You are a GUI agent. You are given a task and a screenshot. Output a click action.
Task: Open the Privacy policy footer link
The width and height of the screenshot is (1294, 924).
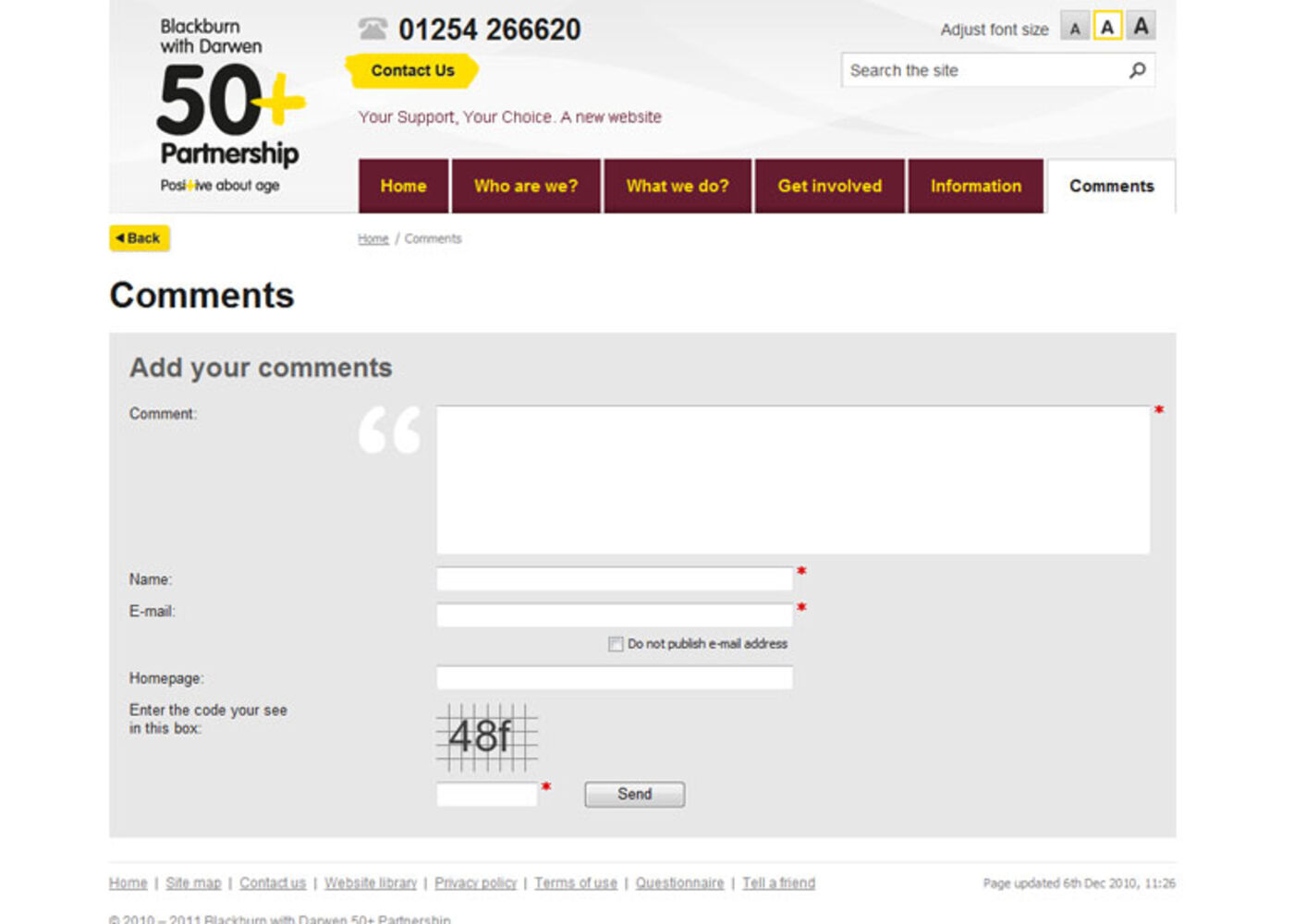[475, 883]
